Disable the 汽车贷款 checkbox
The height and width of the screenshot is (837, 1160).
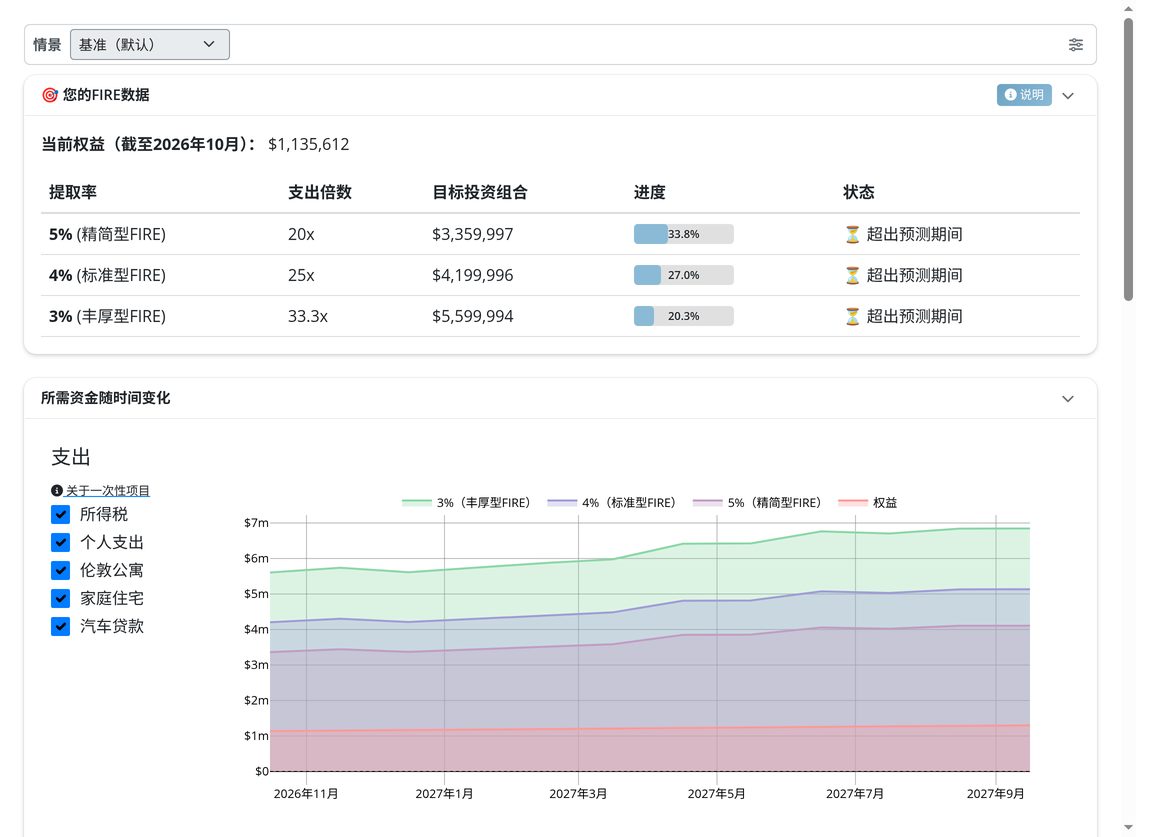tap(61, 627)
